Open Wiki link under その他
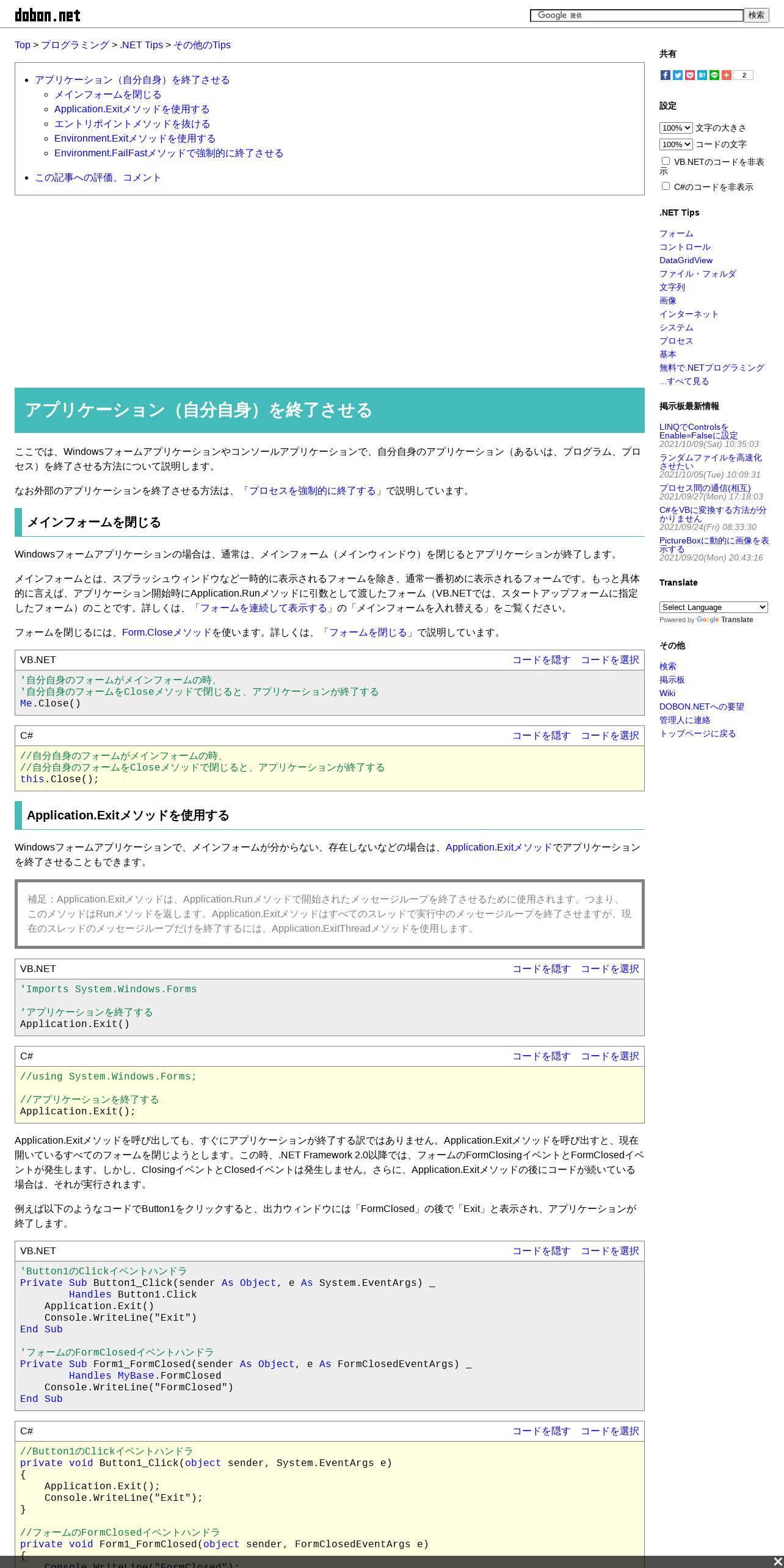This screenshot has height=1568, width=784. (667, 693)
